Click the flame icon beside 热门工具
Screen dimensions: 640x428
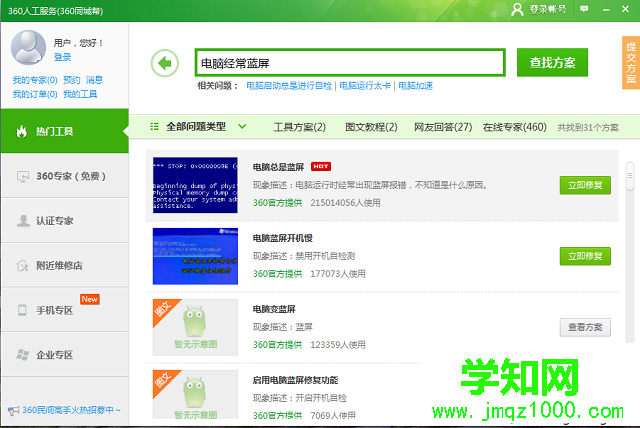[x=22, y=131]
